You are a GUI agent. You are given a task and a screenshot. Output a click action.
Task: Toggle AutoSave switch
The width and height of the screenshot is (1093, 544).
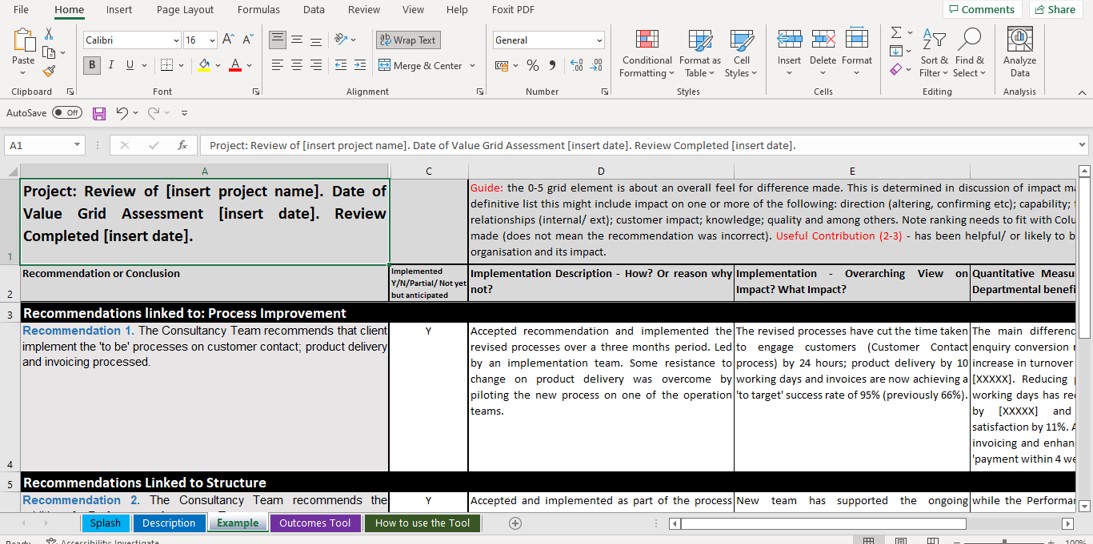tap(67, 113)
